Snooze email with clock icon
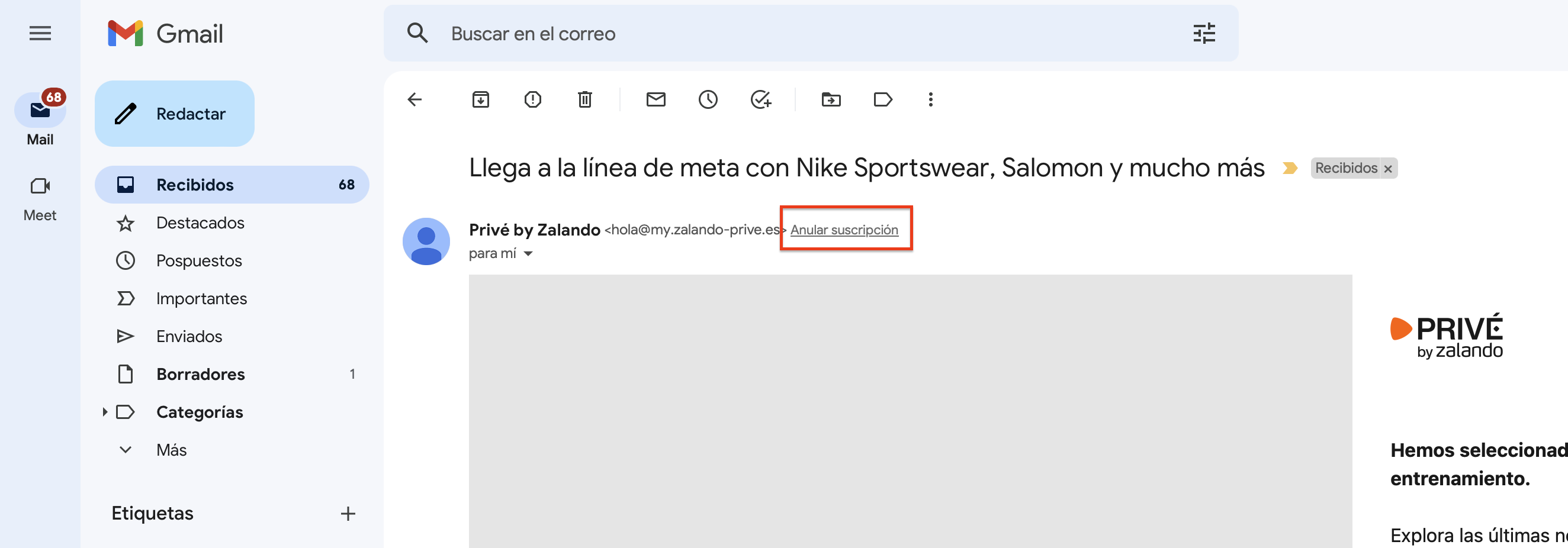Screen dimensions: 1568x548 pyautogui.click(x=708, y=100)
